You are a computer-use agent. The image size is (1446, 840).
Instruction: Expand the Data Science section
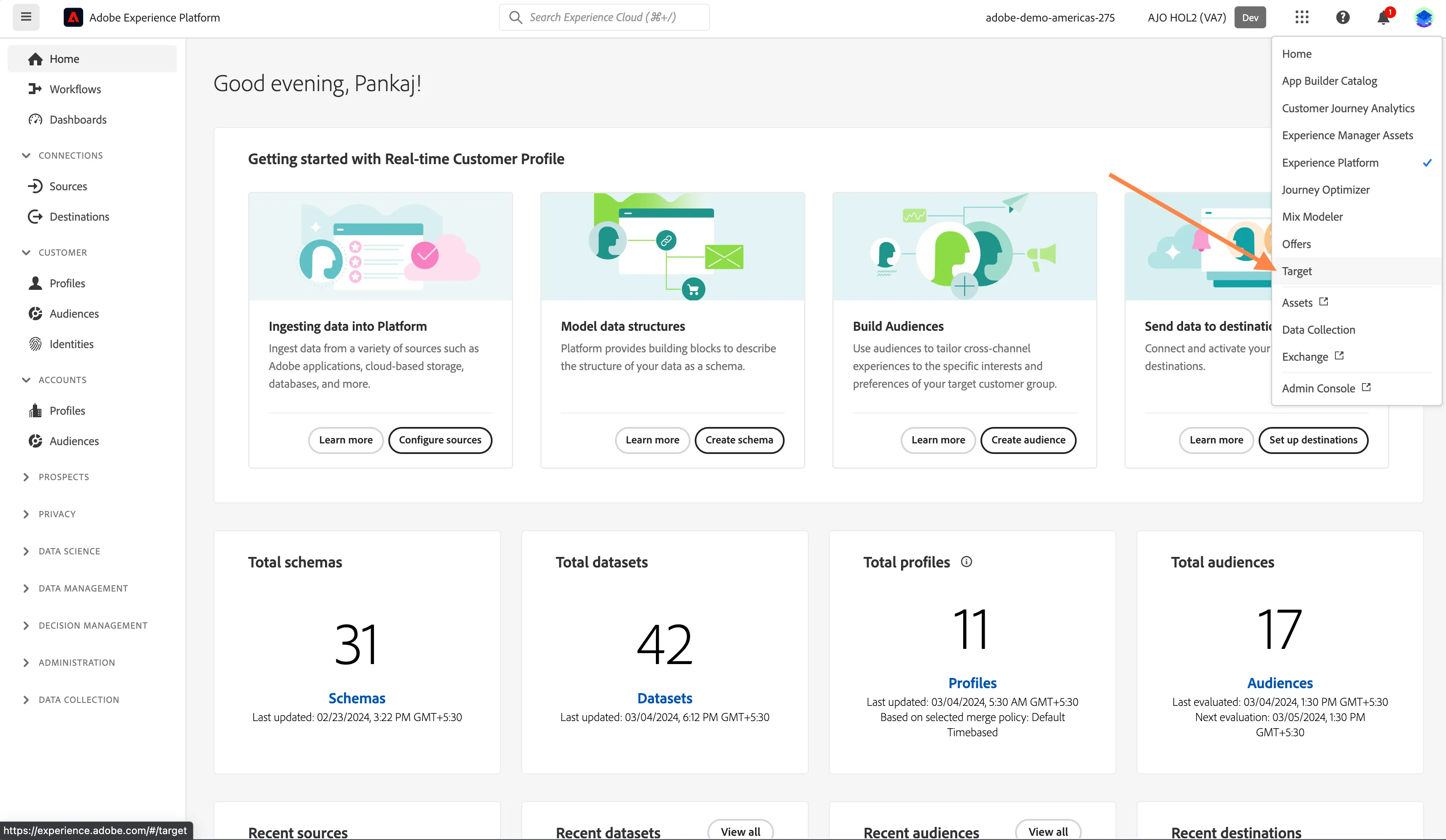[x=61, y=551]
